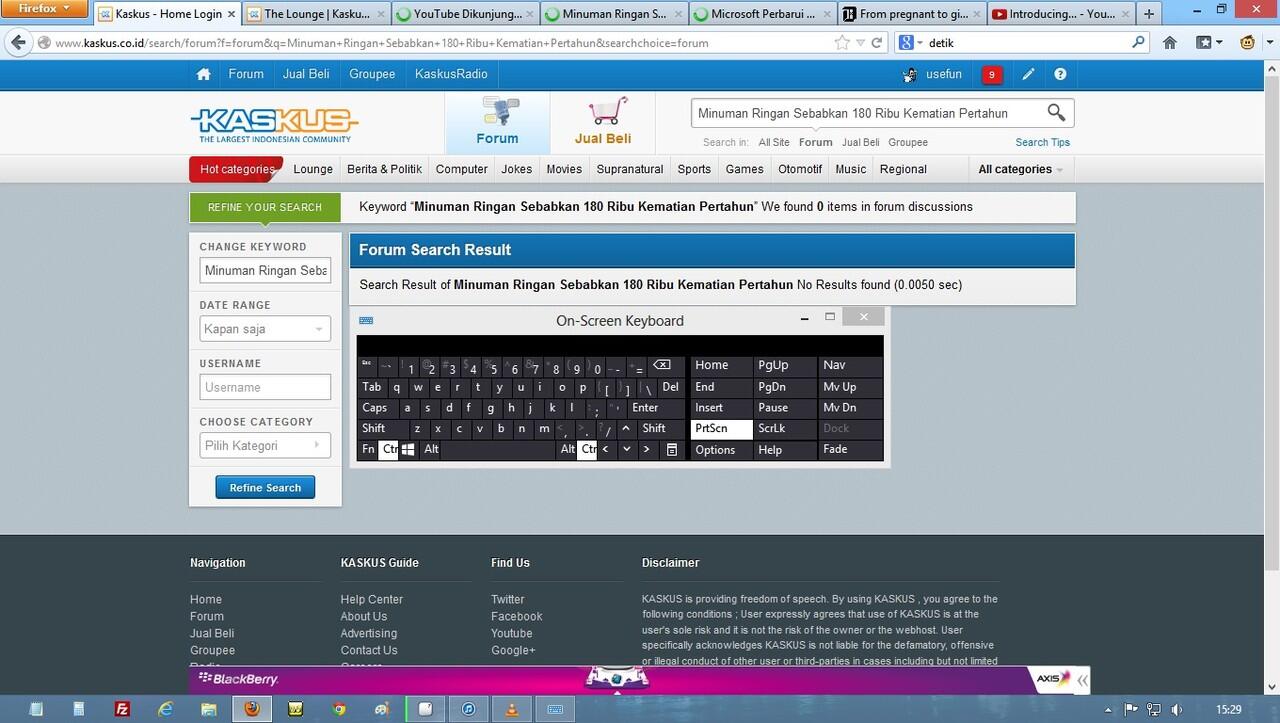Select 'All Site' search scope option
This screenshot has width=1280, height=723.
coord(774,142)
